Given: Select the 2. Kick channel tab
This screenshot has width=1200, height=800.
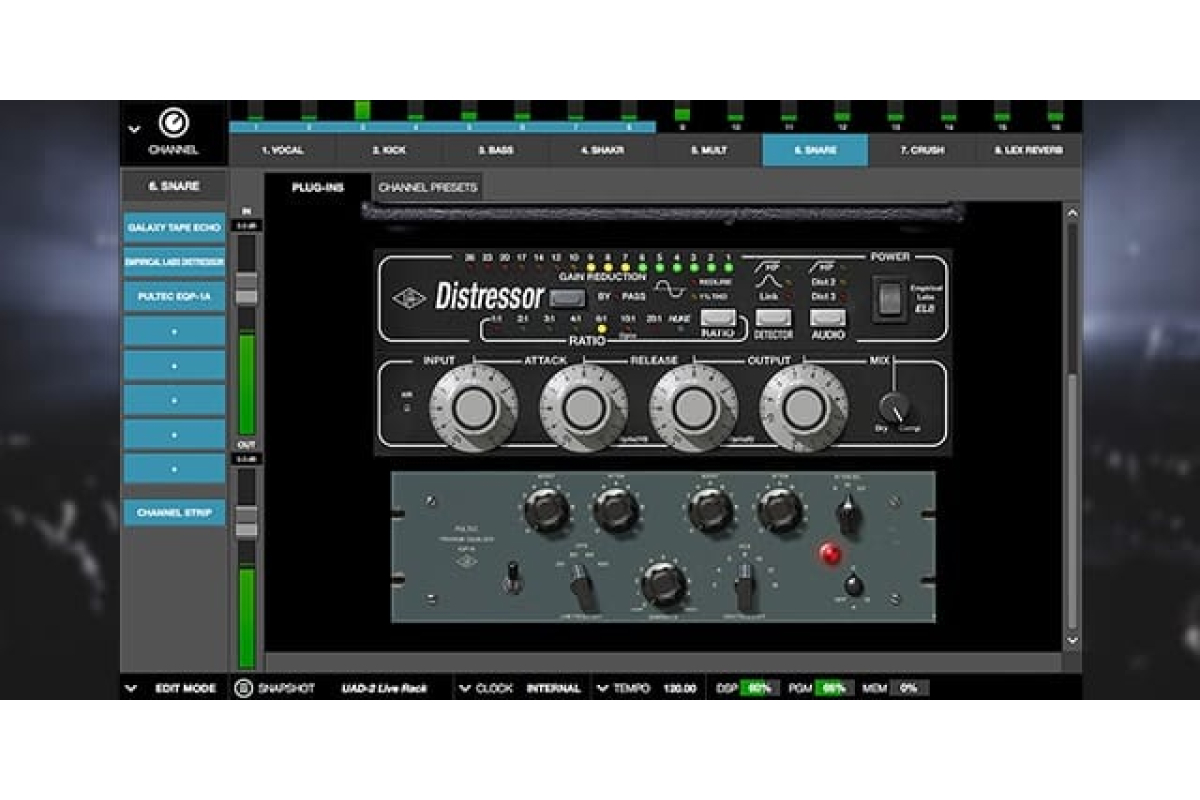Looking at the screenshot, I should pyautogui.click(x=389, y=150).
